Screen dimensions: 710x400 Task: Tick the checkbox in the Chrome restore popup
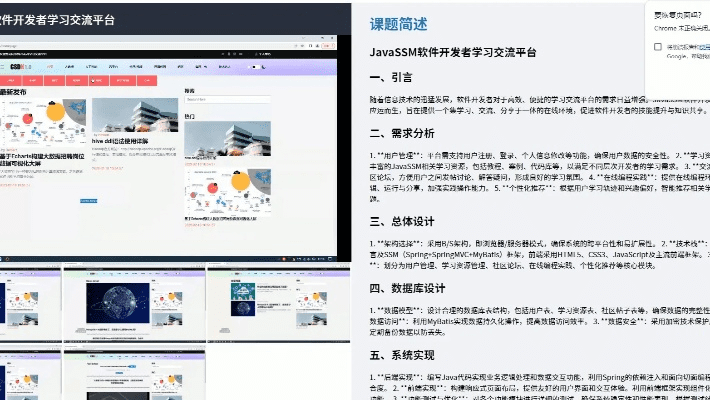tap(657, 47)
